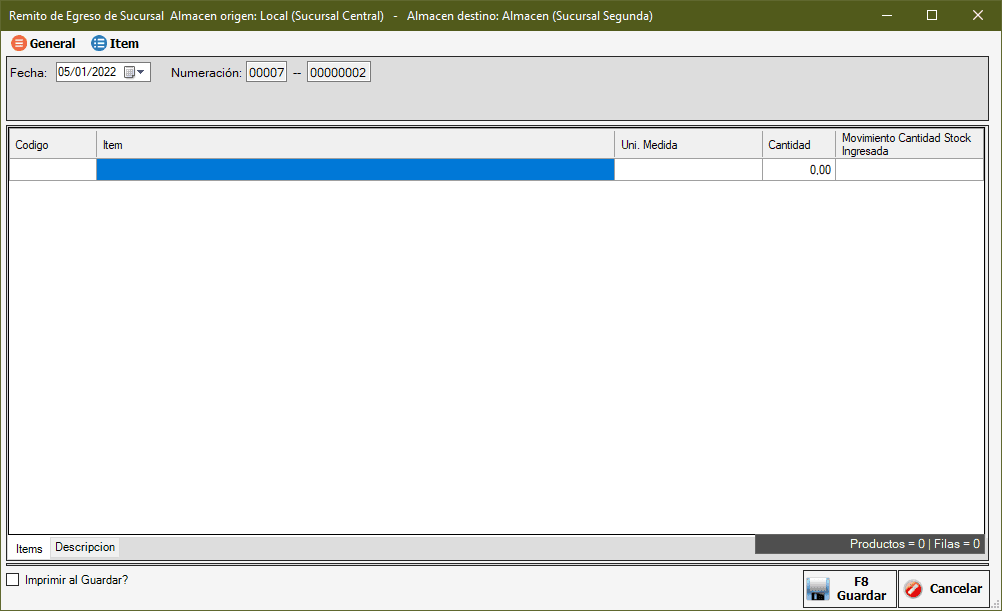Click the Numeración field showing 00007
The width and height of the screenshot is (1002, 611).
(266, 72)
